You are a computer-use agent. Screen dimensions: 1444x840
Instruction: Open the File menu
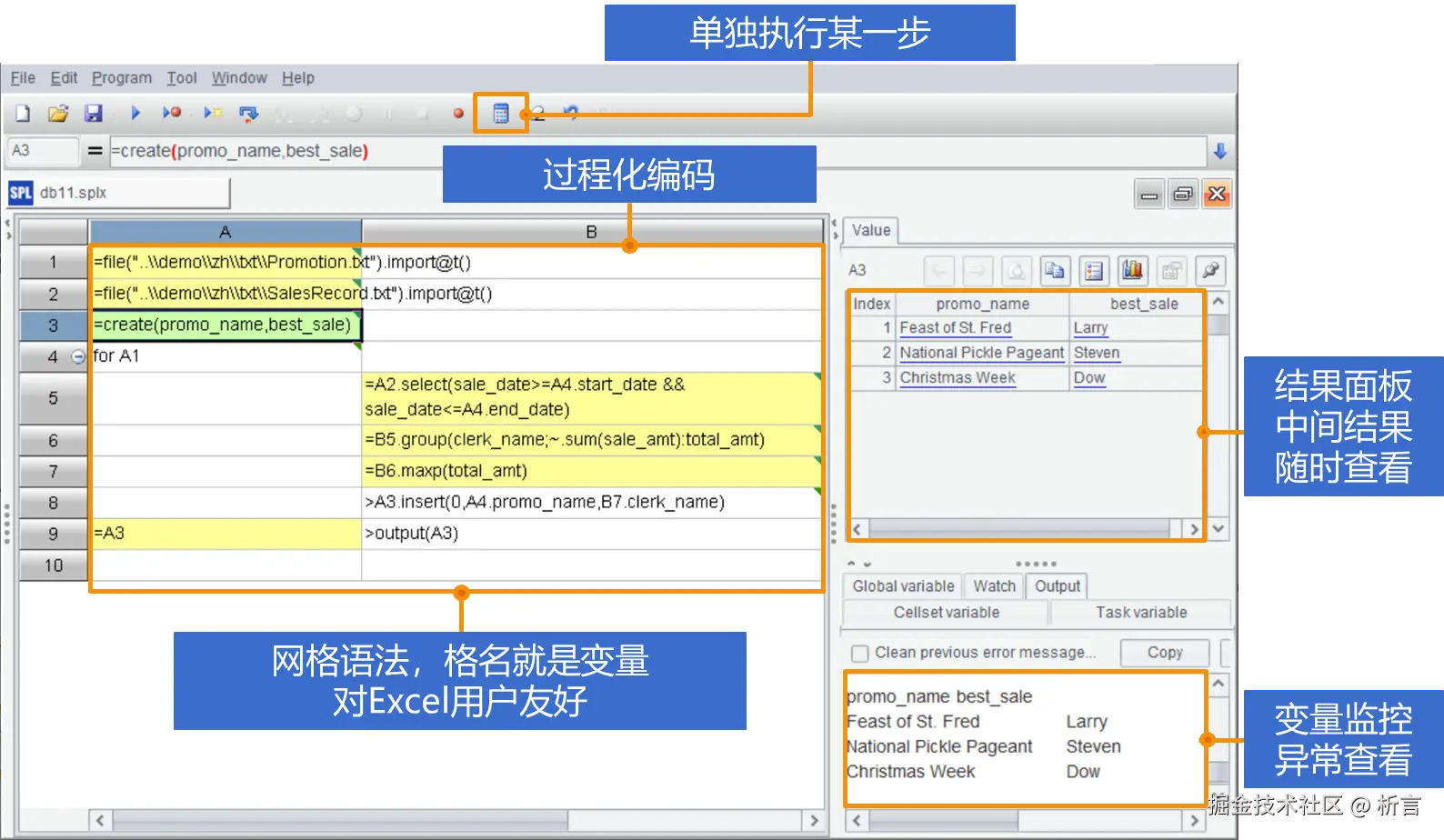[x=23, y=78]
